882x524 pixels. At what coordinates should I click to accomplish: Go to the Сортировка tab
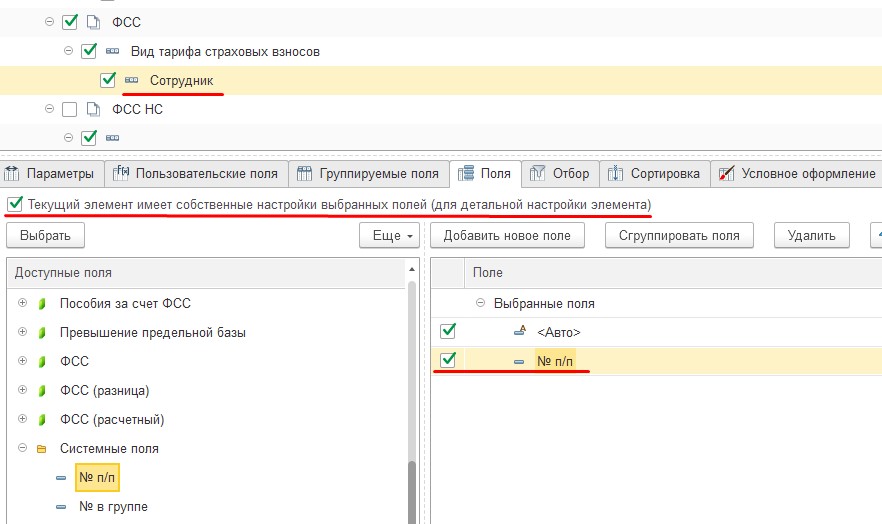[655, 174]
